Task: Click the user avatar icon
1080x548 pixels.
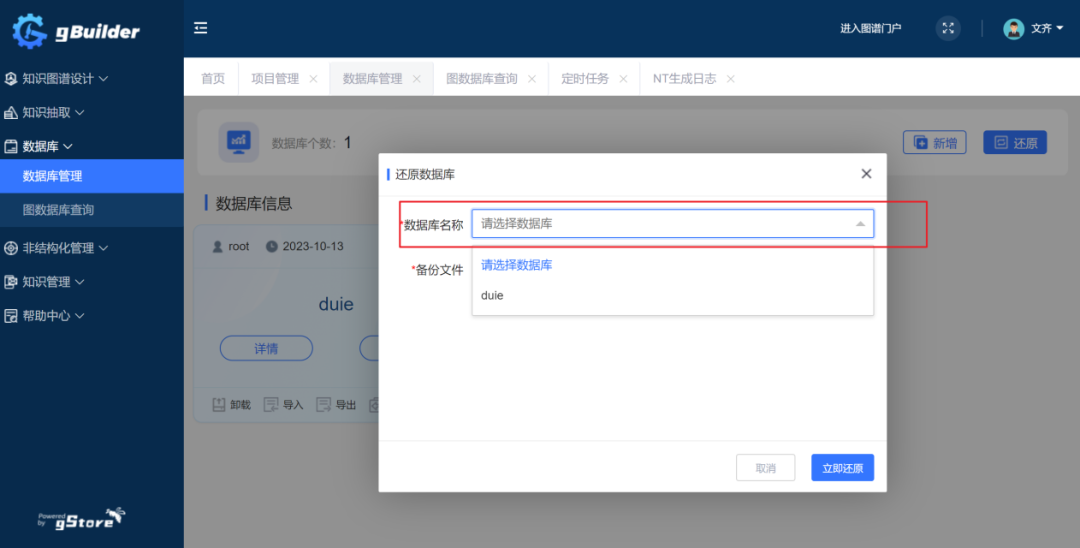Action: pos(1013,28)
